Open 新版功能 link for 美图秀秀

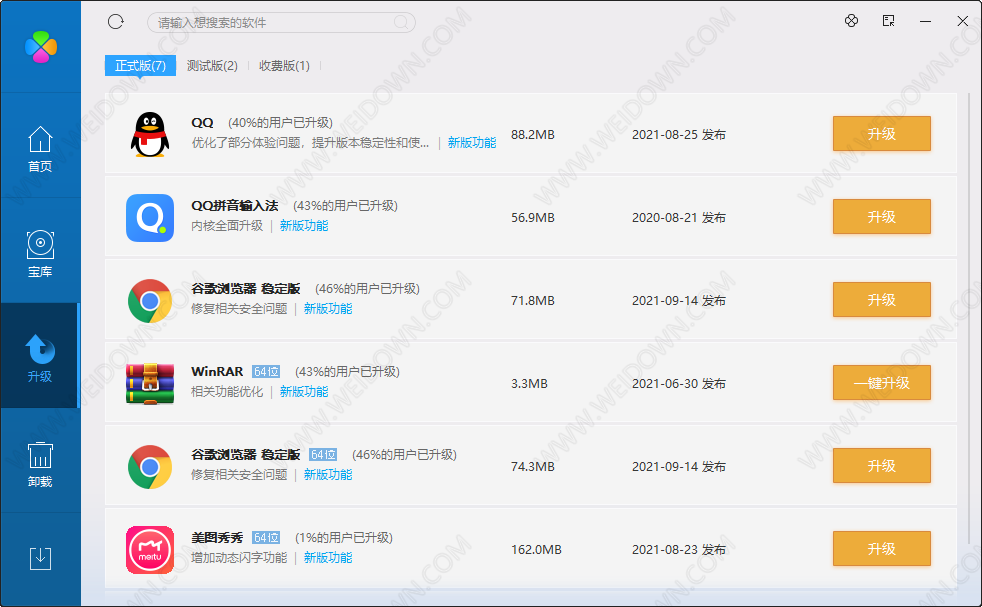click(x=328, y=558)
